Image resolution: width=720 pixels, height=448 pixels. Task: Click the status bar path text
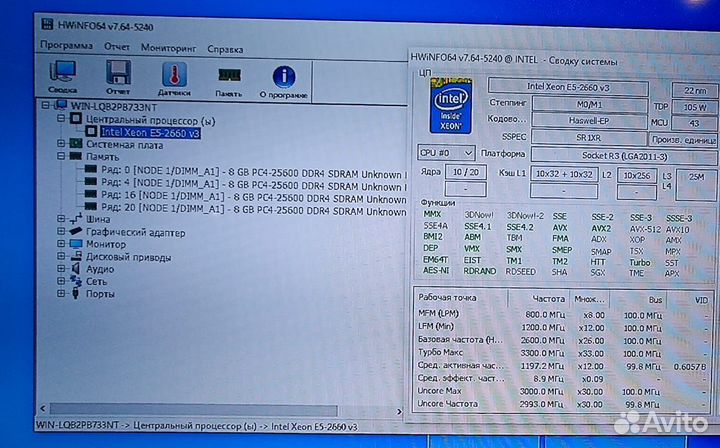click(x=197, y=426)
